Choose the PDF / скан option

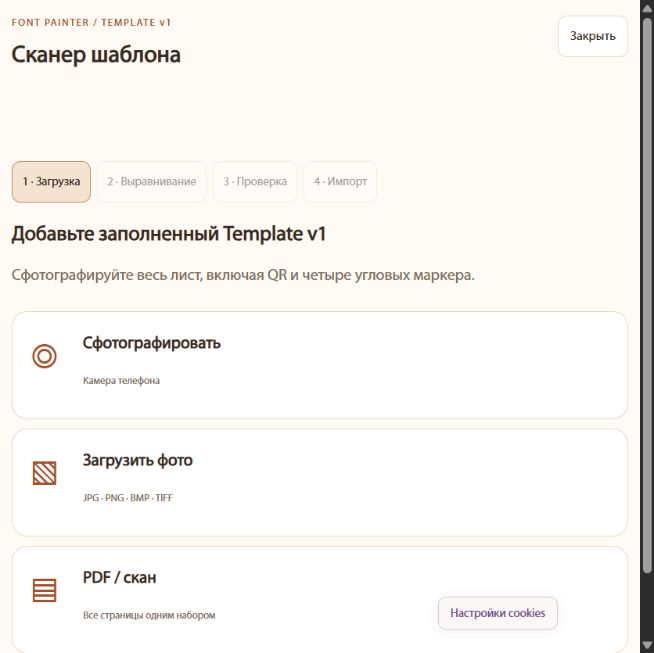click(319, 600)
